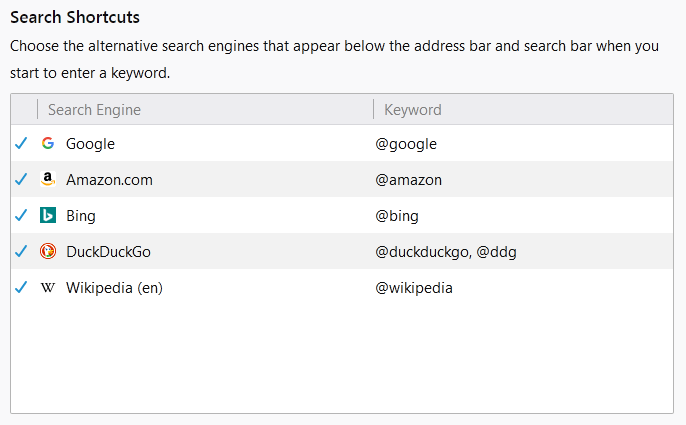Click the Amazon logo icon
This screenshot has height=425, width=686.
pos(48,180)
